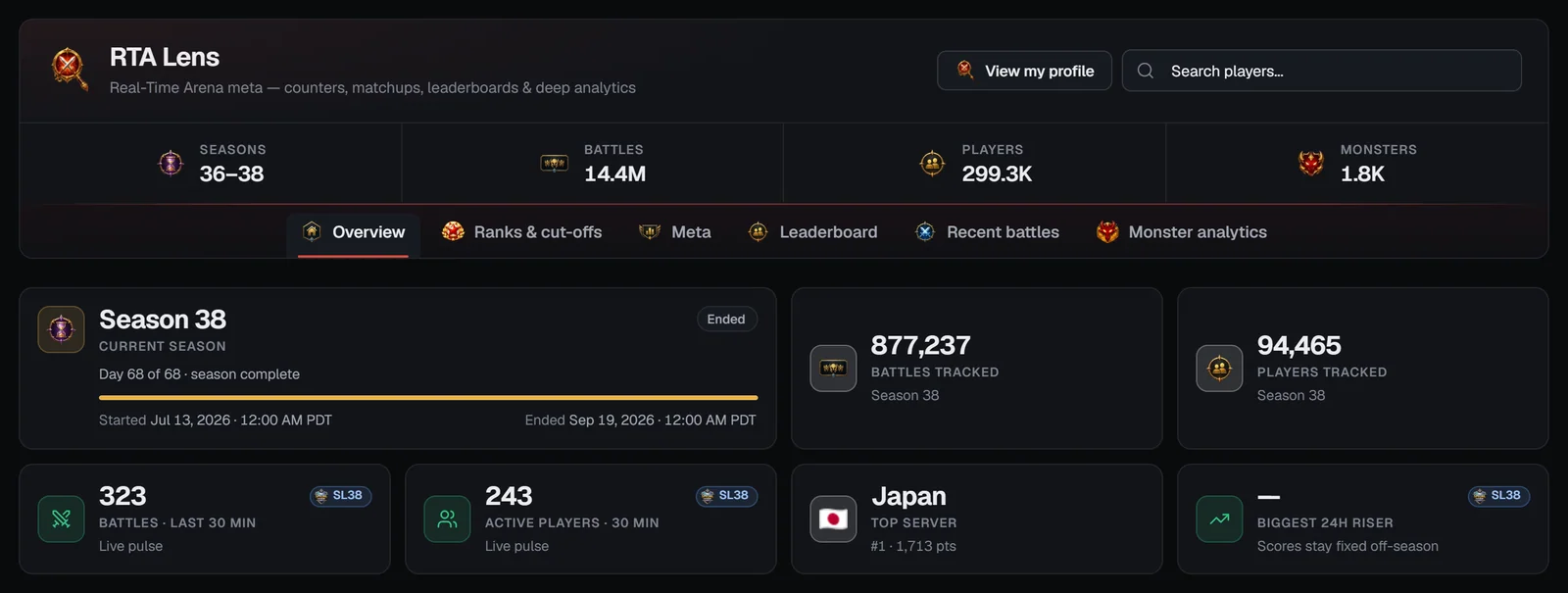Viewport: 1568px width, 593px height.
Task: Click the RTA Lens logo icon
Action: (x=69, y=69)
